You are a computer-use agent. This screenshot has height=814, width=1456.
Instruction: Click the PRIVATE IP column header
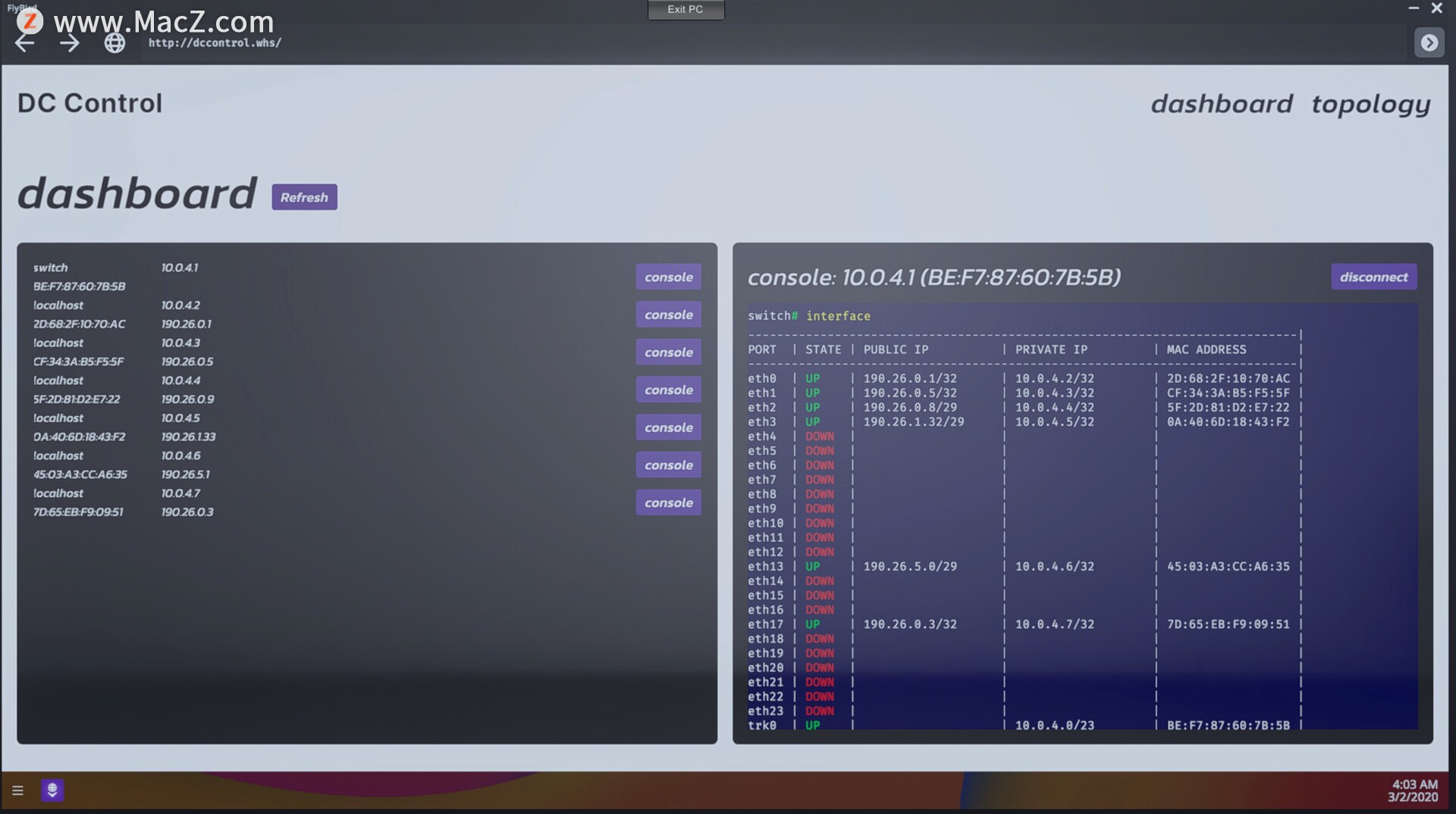[1051, 349]
